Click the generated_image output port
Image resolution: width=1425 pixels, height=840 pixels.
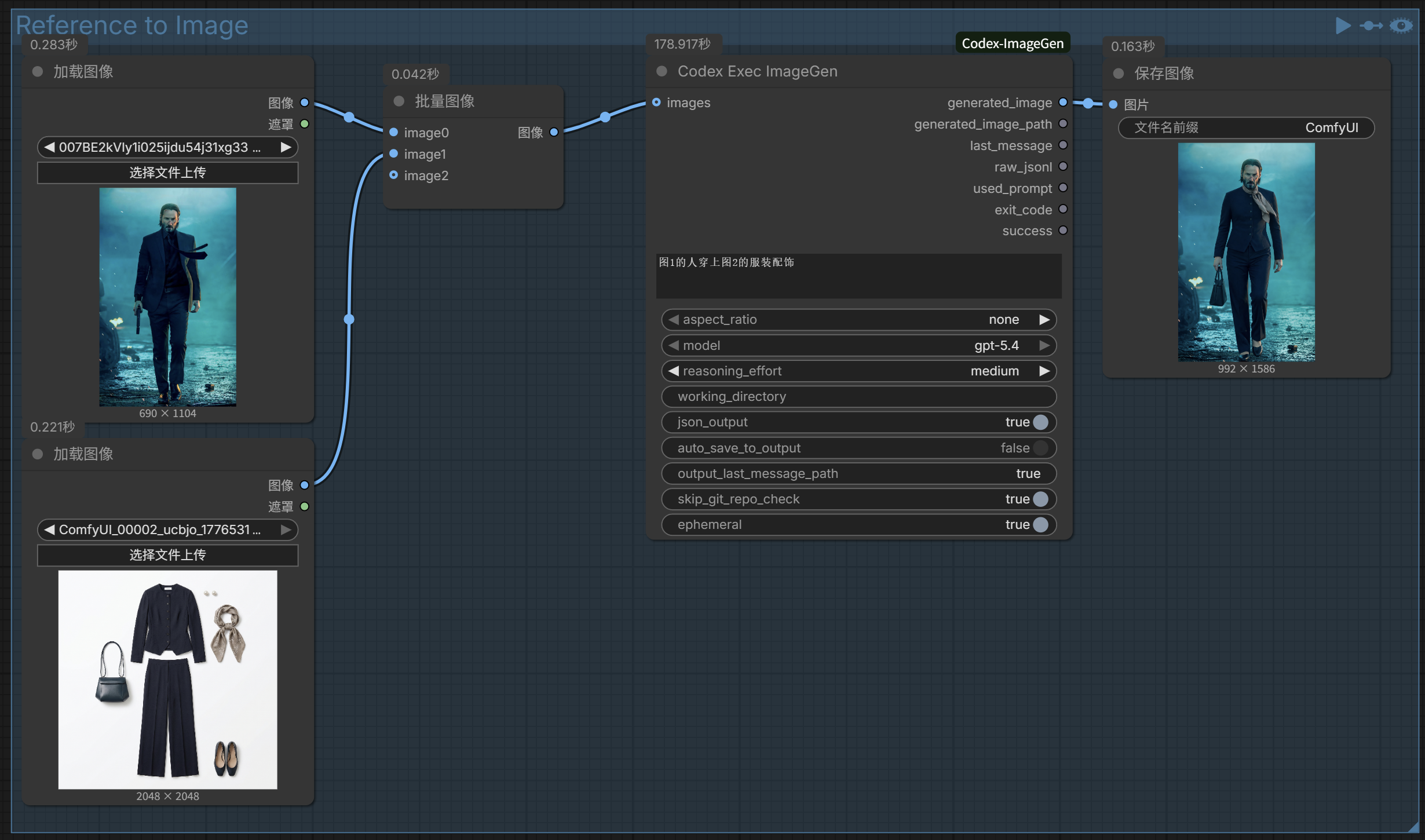tap(1063, 102)
